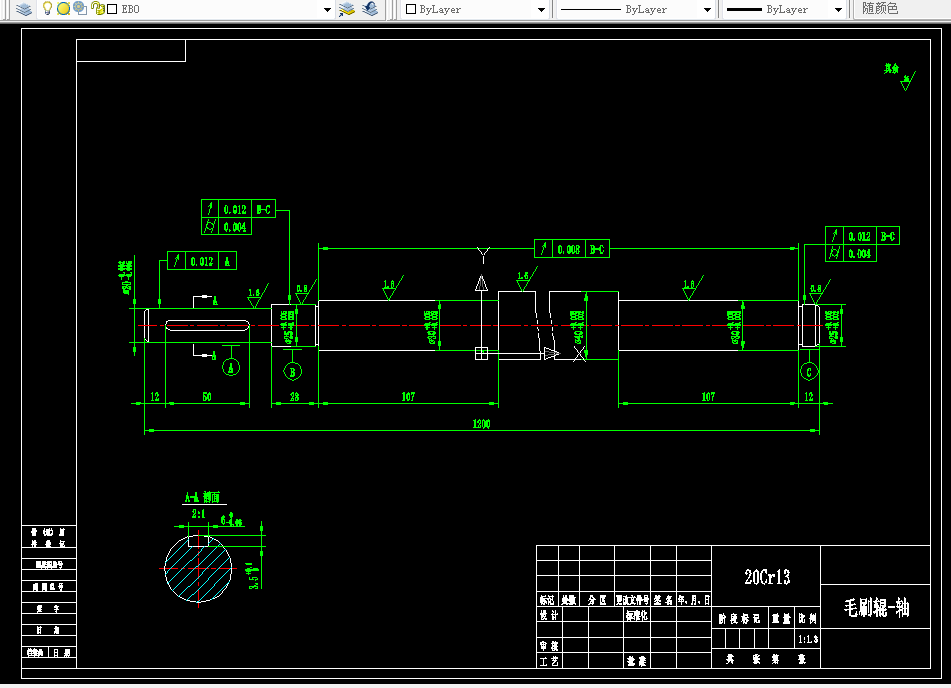This screenshot has width=951, height=688.
Task: Click the Layer Previous icon
Action: (x=369, y=9)
